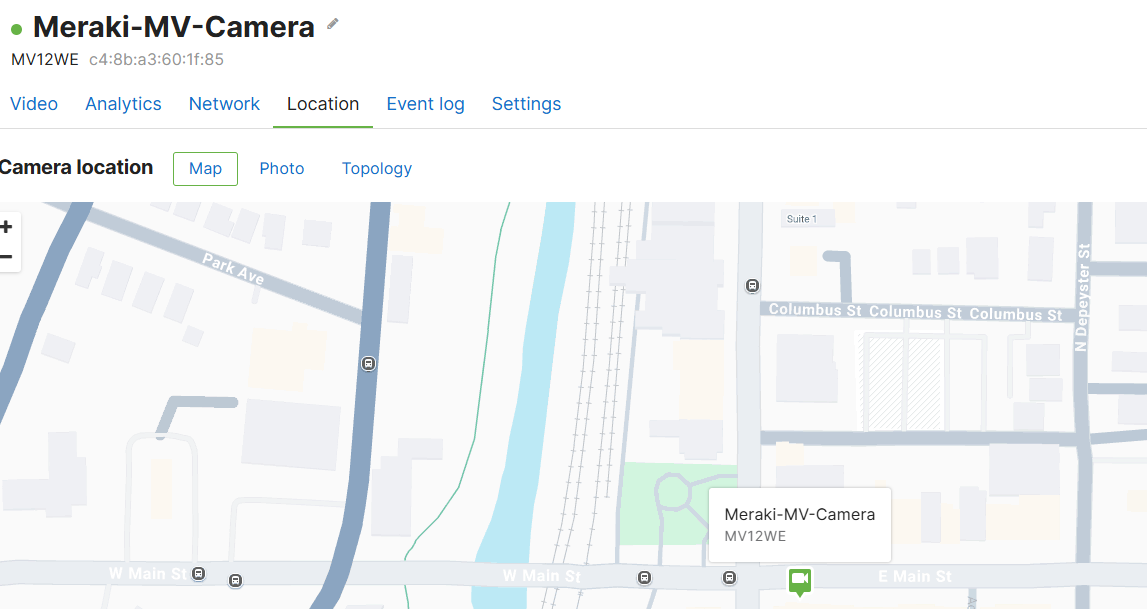Click the bus stop icon immediately left of the camera marker
Viewport: 1147px width, 609px height.
(x=729, y=578)
